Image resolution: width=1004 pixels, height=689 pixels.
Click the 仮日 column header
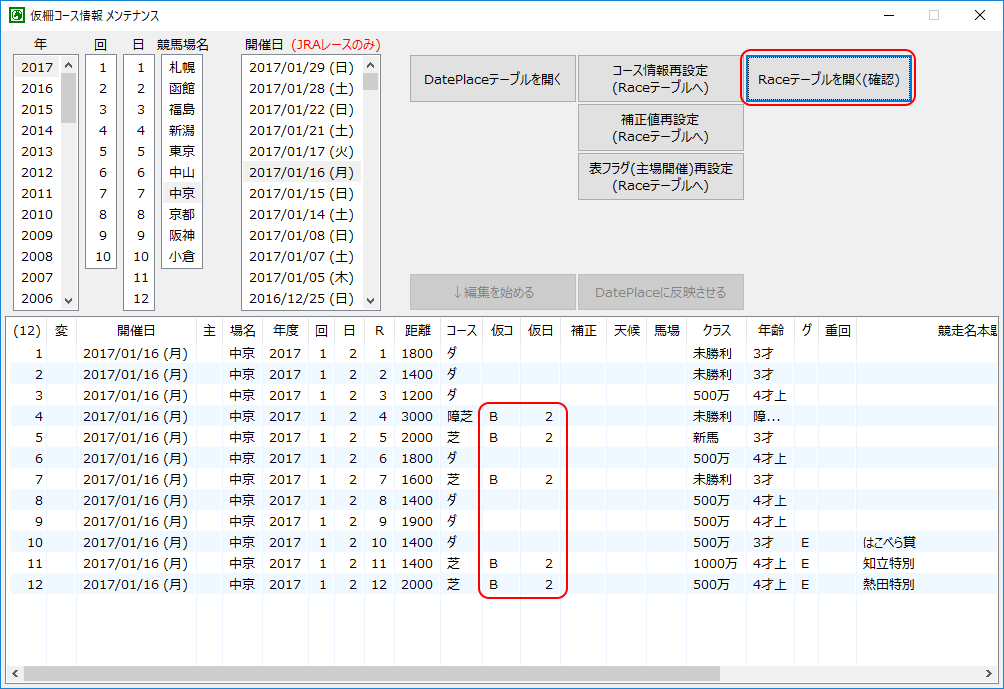click(540, 330)
